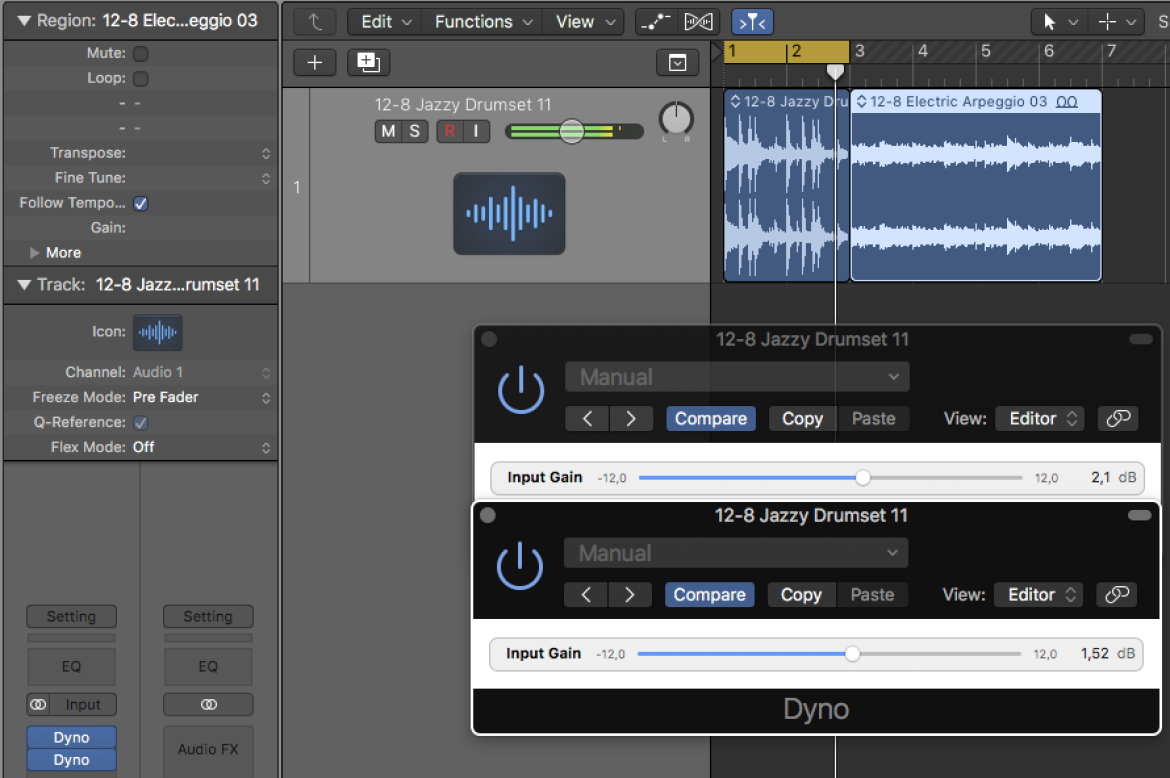Click the track icon in the Track inspector

(x=157, y=332)
